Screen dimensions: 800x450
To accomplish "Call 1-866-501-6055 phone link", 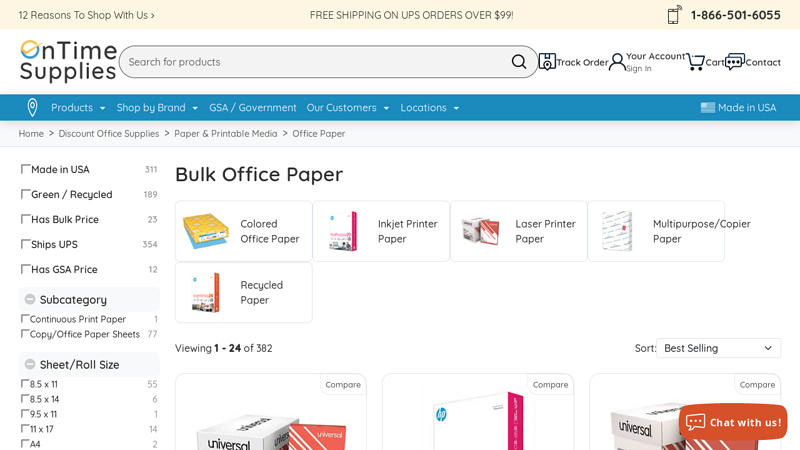I will [x=735, y=15].
